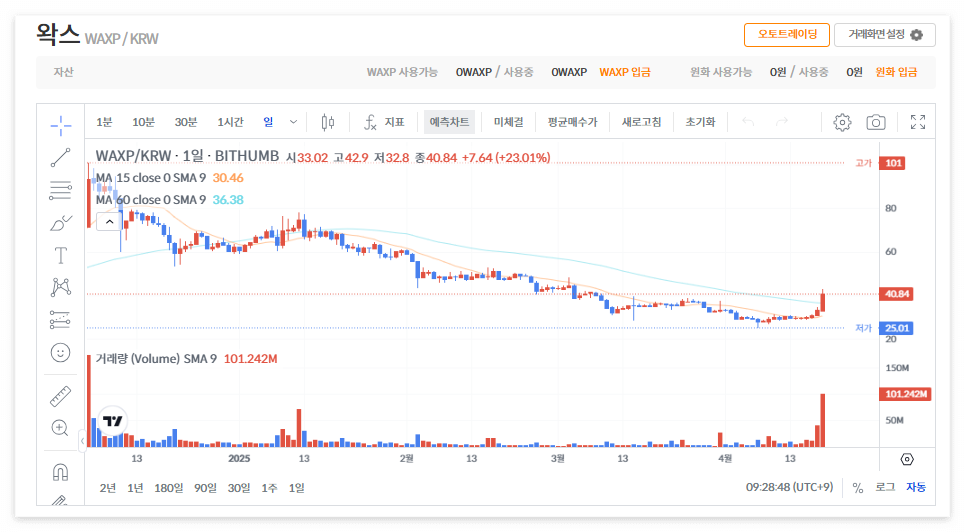Click the volume label 101.242M on axis
965x532 pixels.
[x=905, y=394]
